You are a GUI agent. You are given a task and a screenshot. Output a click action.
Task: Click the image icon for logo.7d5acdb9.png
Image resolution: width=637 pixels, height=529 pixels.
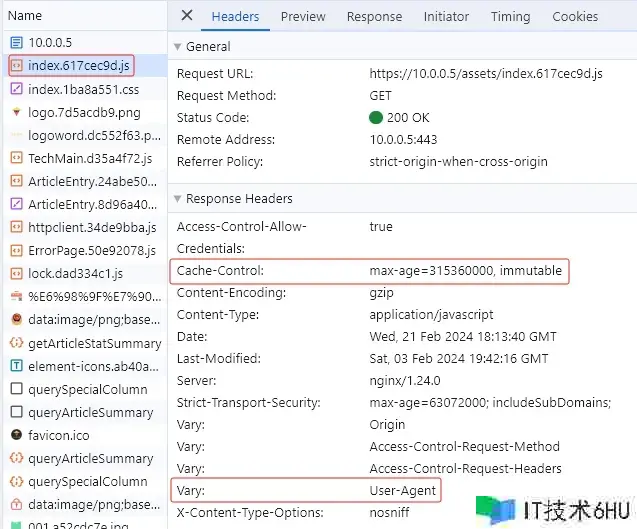coord(16,112)
